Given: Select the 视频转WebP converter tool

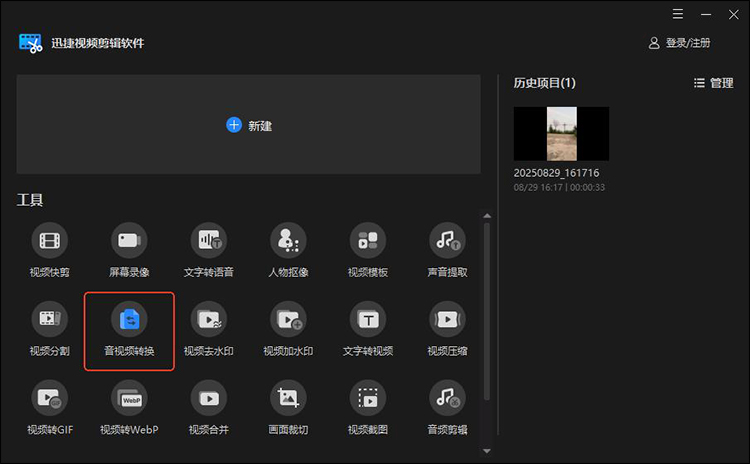Looking at the screenshot, I should [129, 399].
